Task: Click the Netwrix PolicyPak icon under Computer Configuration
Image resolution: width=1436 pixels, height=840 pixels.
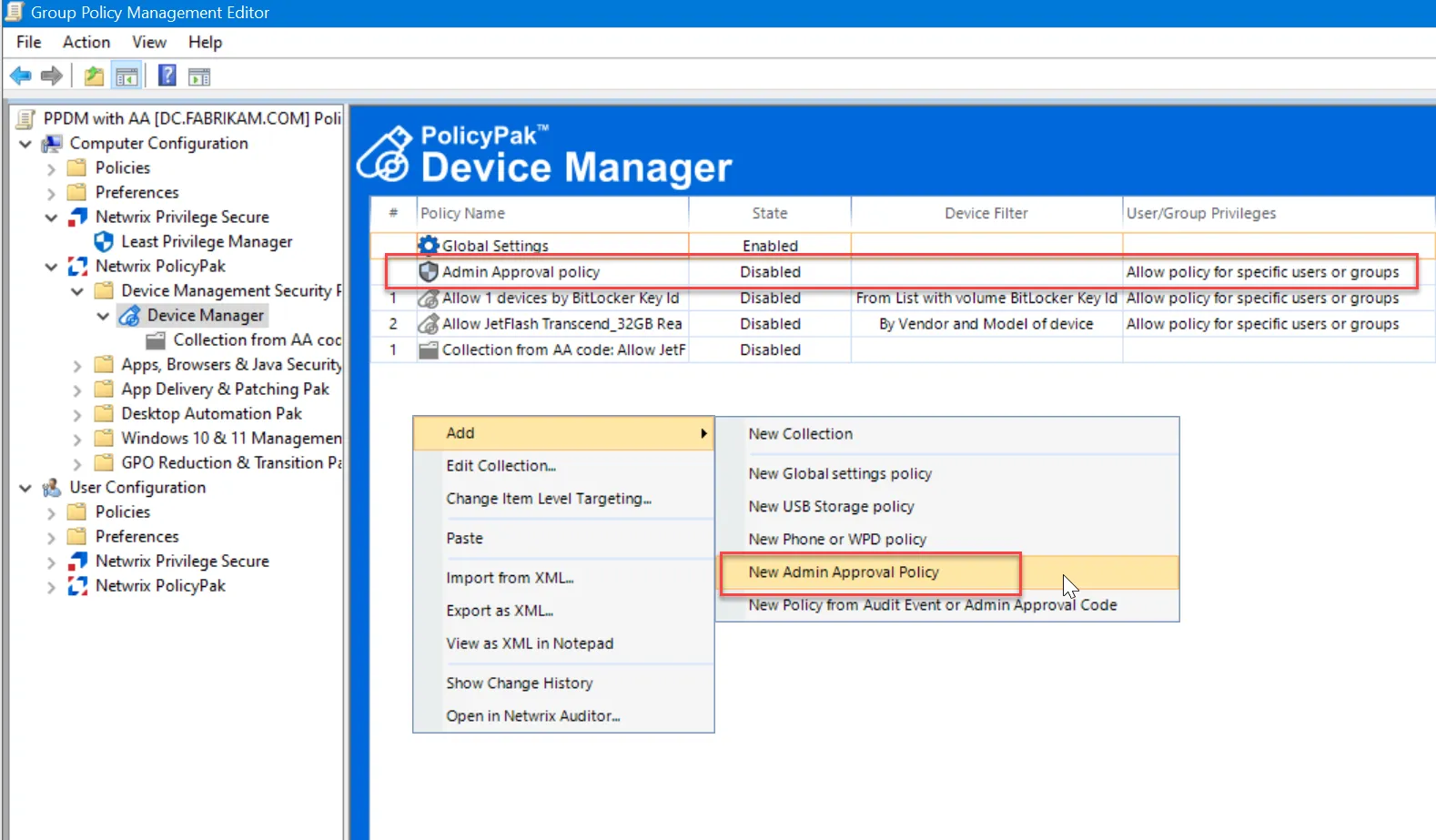Action: click(78, 266)
